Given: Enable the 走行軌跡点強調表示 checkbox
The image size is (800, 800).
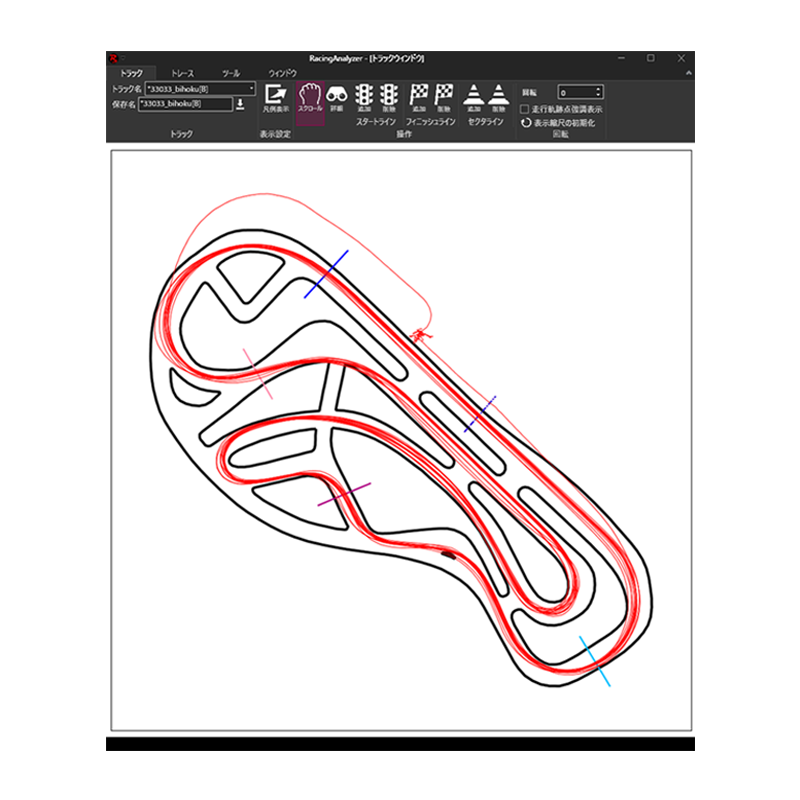Looking at the screenshot, I should point(525,108).
